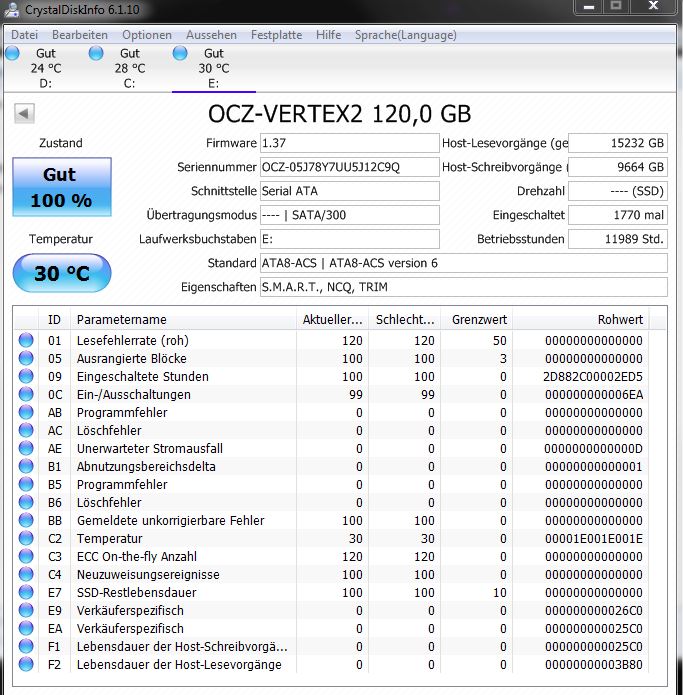Click the CrystalDiskInfo app icon in title bar
The image size is (683, 695).
pos(12,9)
